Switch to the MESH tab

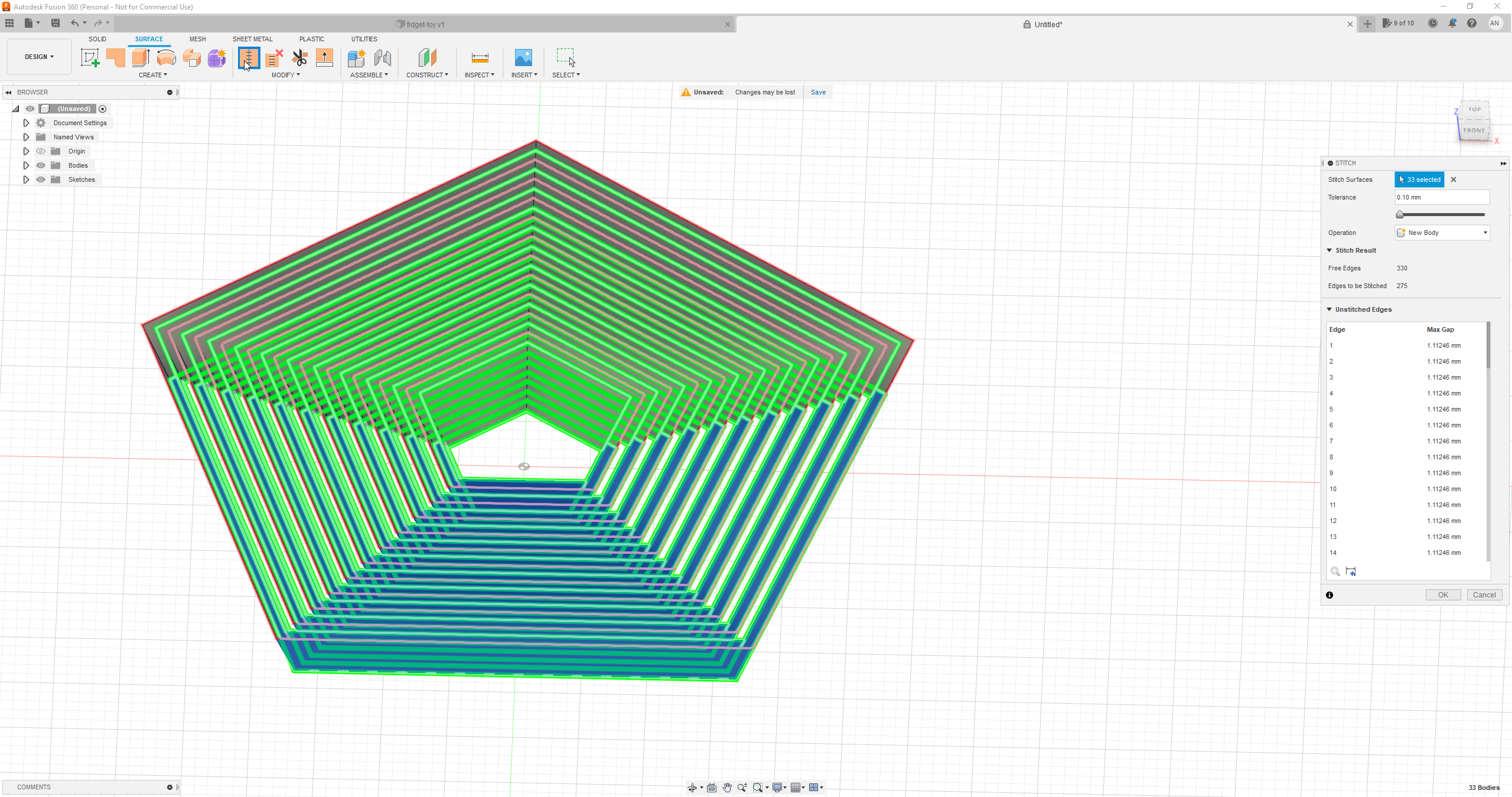click(197, 39)
